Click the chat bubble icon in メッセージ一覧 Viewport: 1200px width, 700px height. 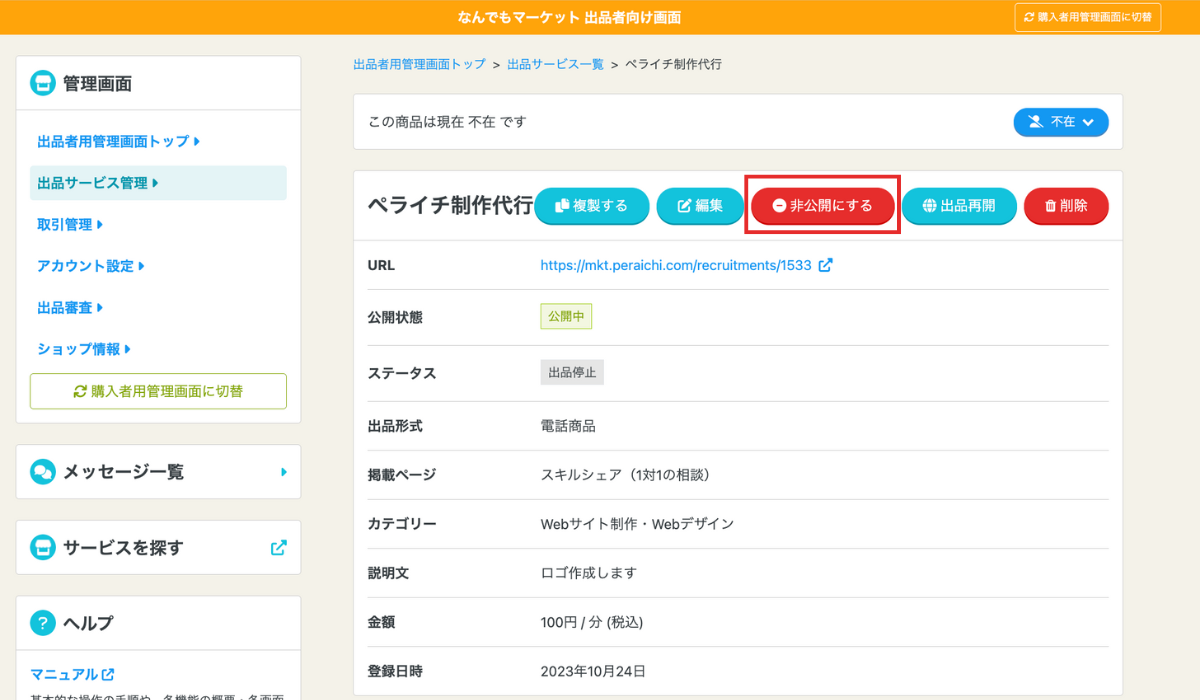(42, 471)
